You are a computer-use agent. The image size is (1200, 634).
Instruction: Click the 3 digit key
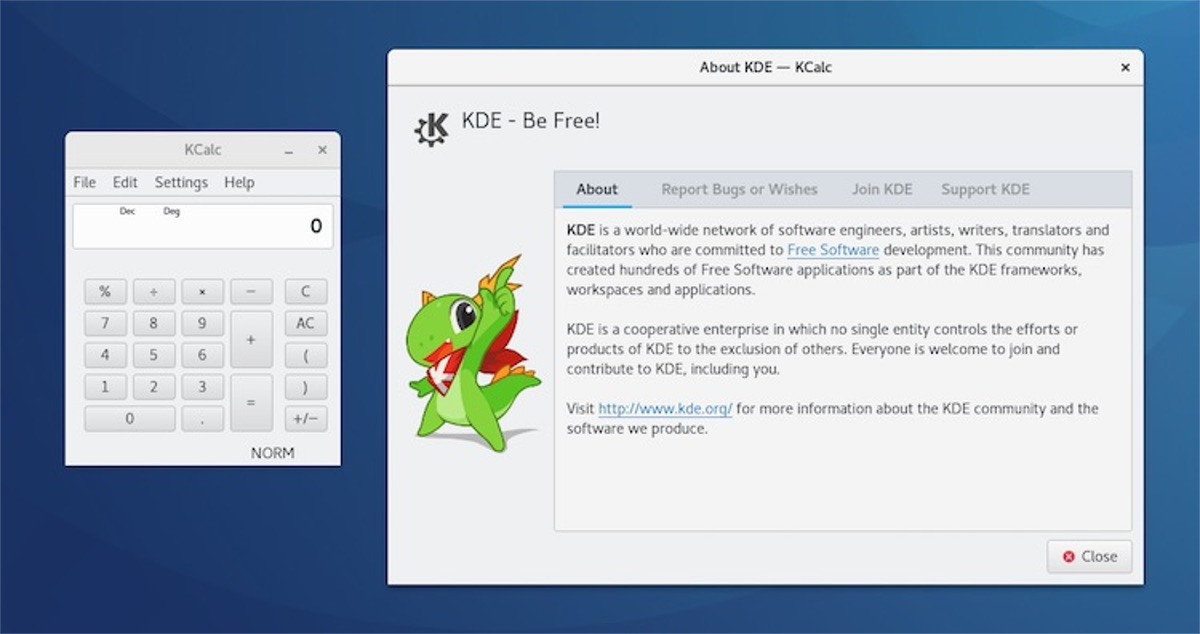(203, 387)
